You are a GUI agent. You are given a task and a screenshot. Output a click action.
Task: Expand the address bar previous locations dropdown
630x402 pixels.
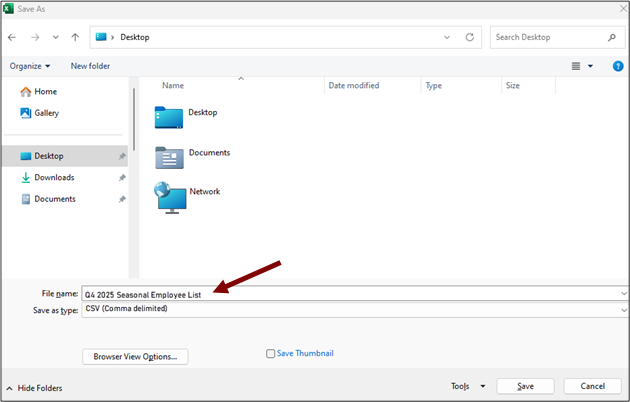pyautogui.click(x=447, y=37)
